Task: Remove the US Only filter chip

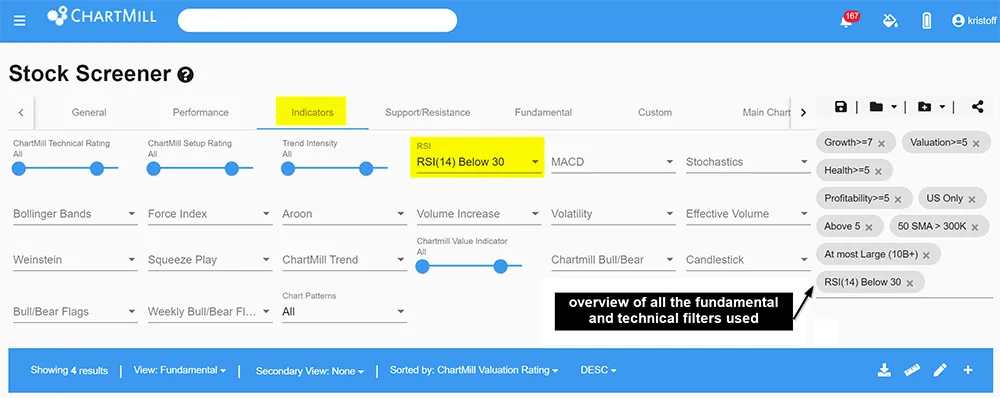Action: [972, 200]
